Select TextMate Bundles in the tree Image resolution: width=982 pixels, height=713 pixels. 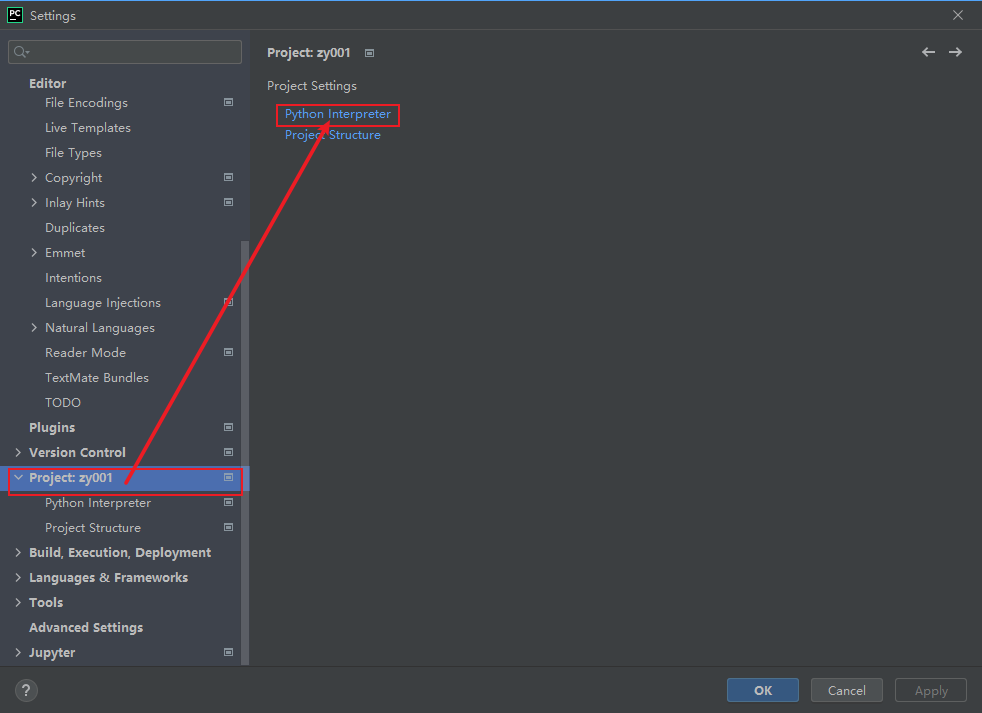(x=97, y=378)
